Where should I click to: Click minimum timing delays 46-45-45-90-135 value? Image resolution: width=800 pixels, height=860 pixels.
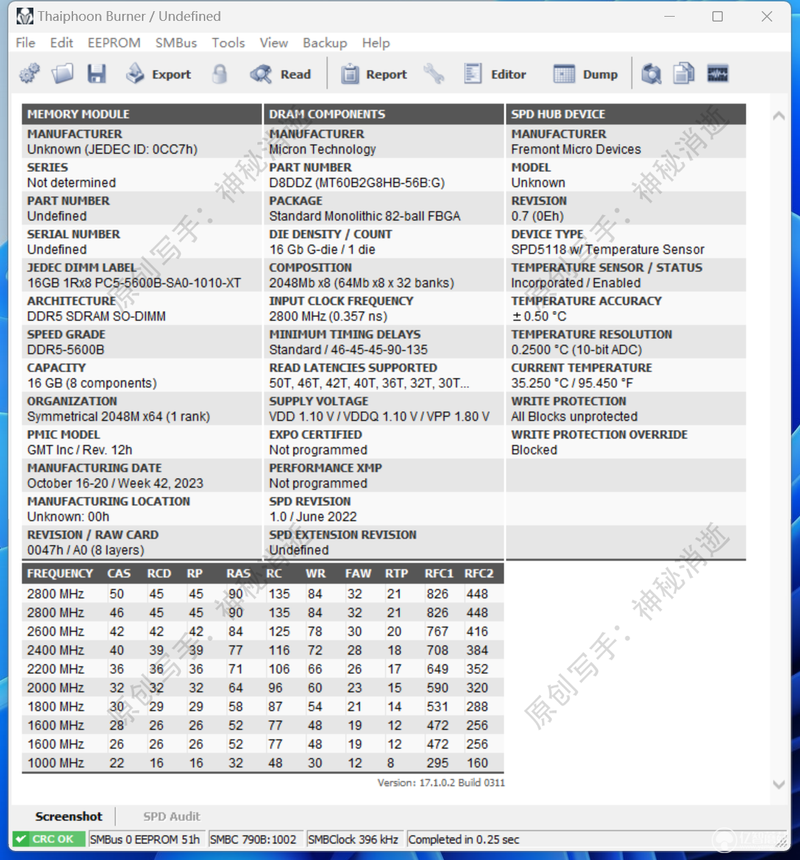click(348, 350)
